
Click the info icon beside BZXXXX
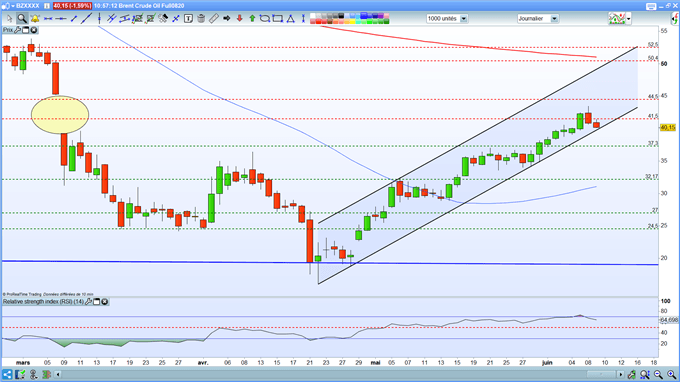tap(46, 6)
